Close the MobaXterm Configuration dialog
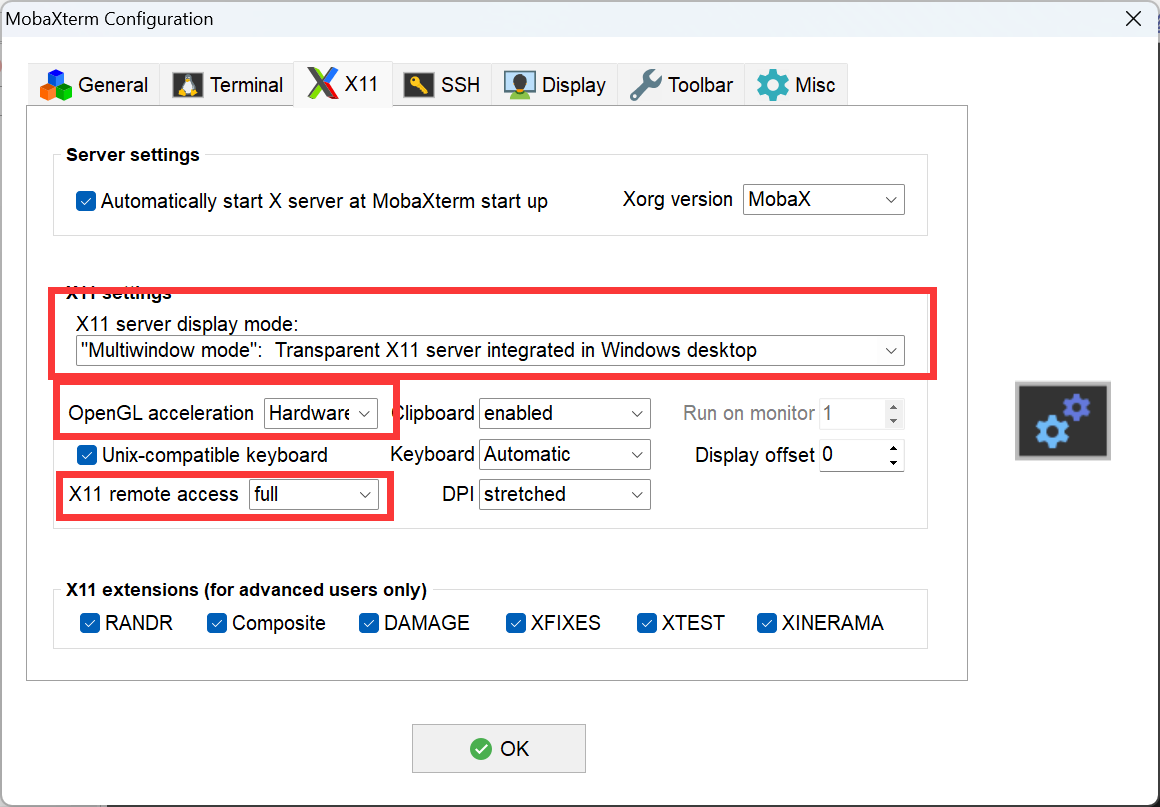Image resolution: width=1160 pixels, height=807 pixels. (1133, 18)
